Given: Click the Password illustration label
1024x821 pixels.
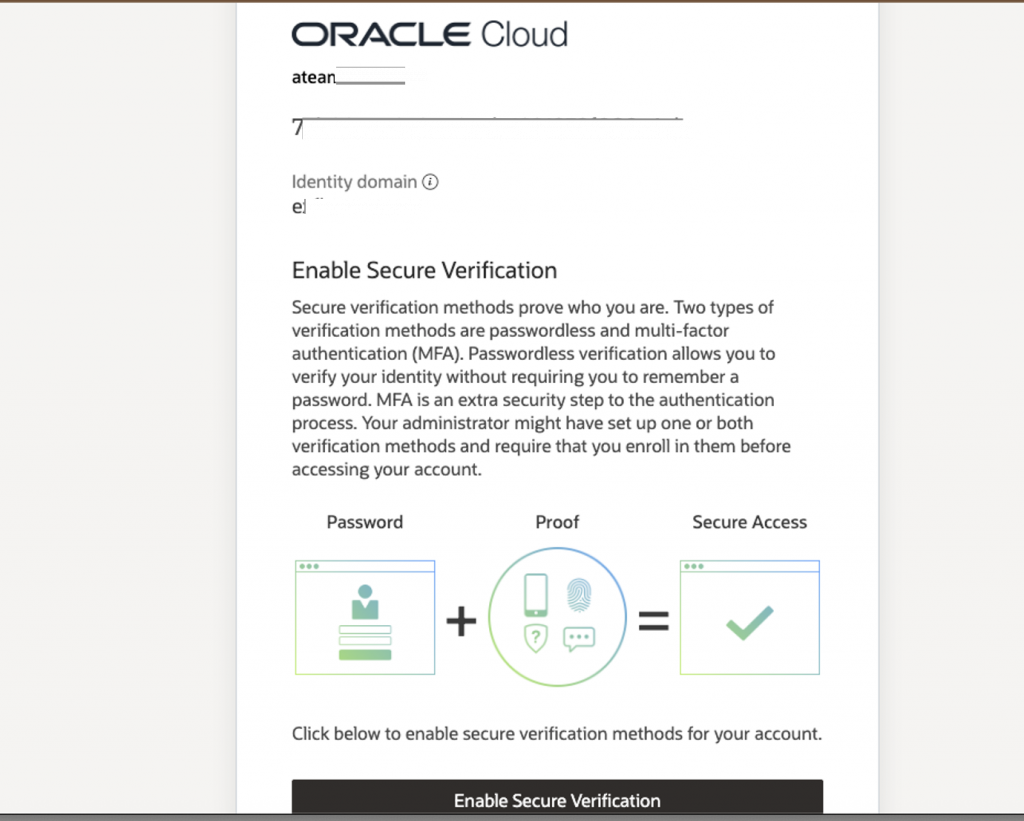Looking at the screenshot, I should [365, 522].
